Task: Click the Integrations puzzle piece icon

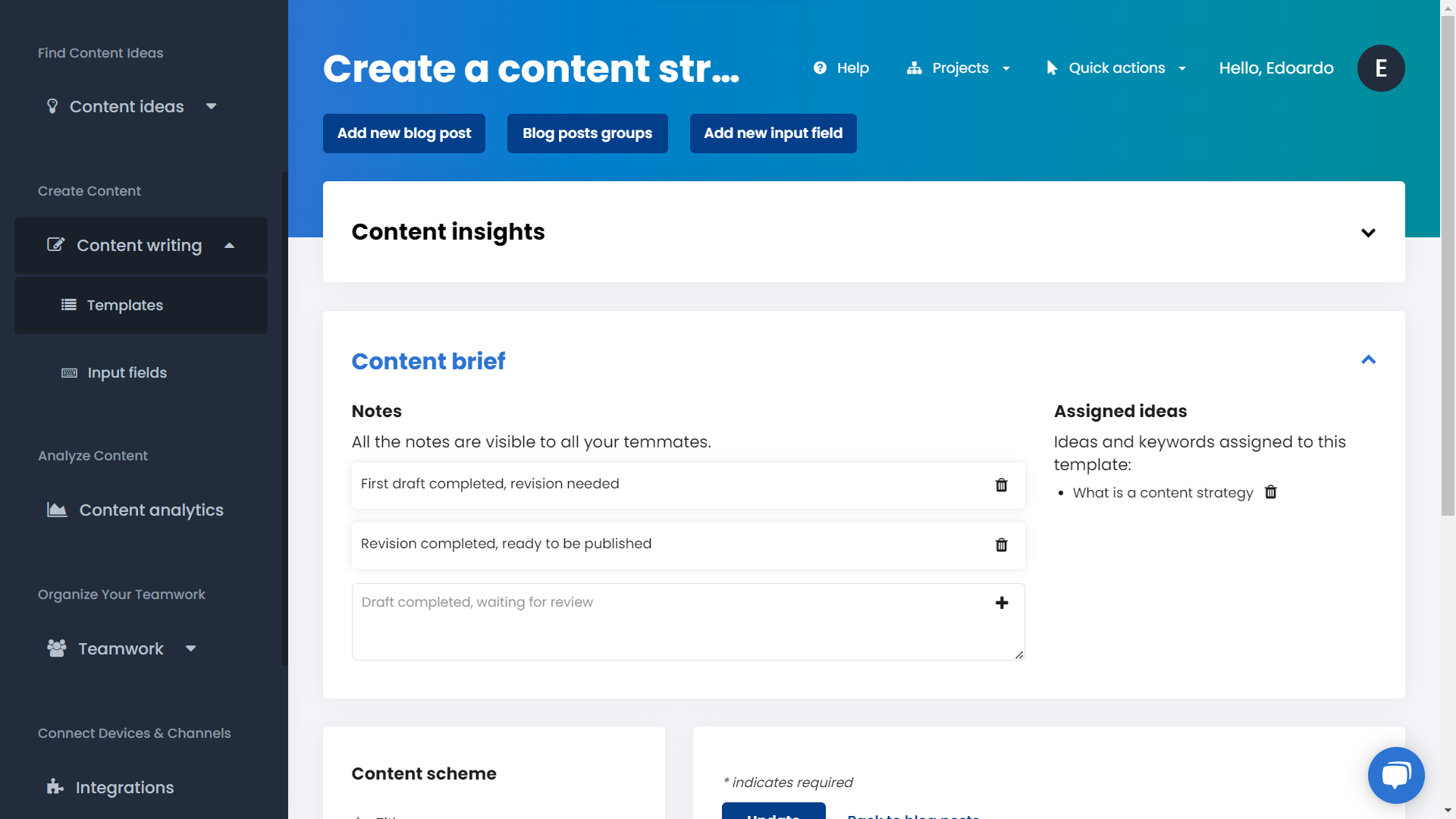Action: 55,787
